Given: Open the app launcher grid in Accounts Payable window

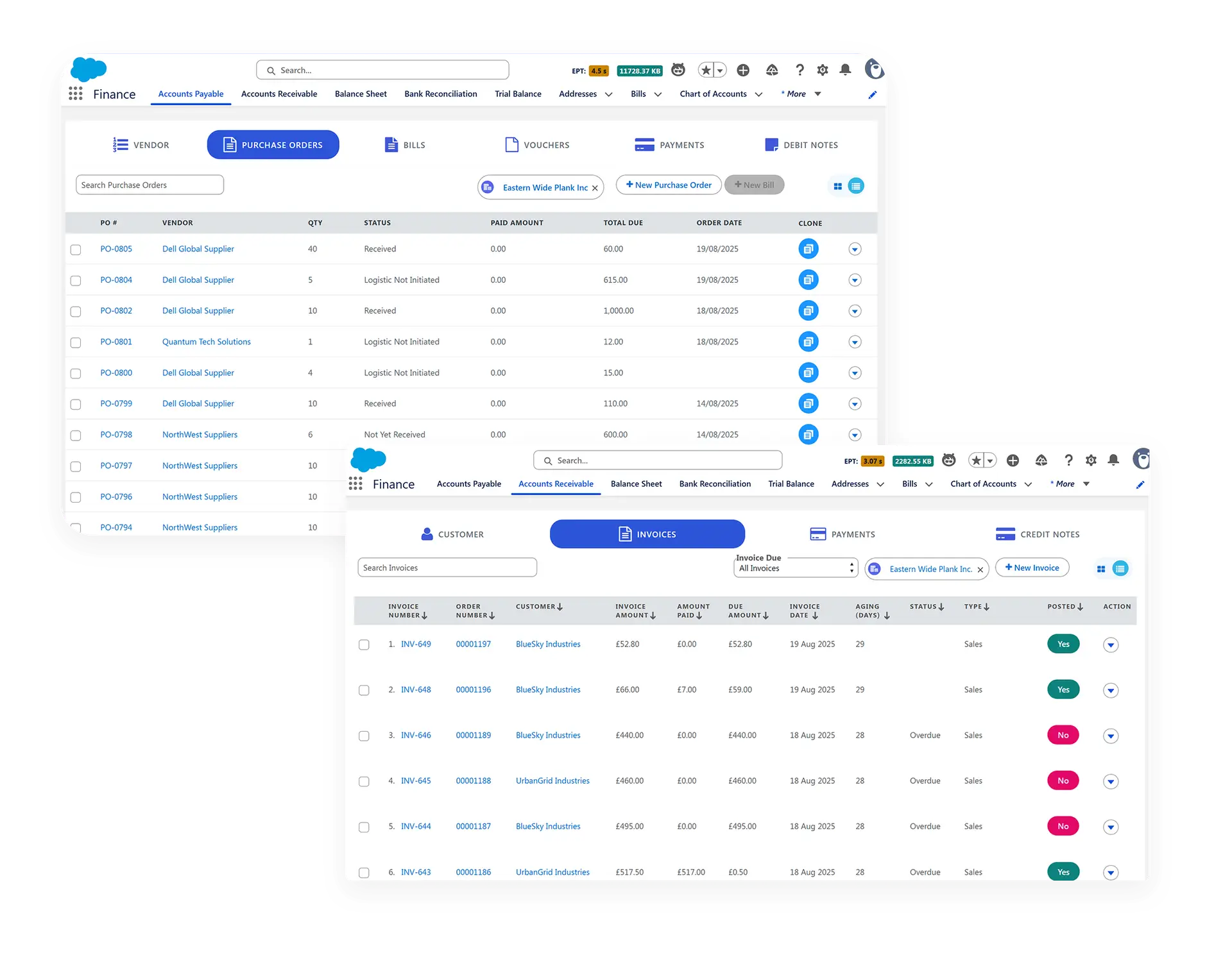Looking at the screenshot, I should pyautogui.click(x=76, y=94).
